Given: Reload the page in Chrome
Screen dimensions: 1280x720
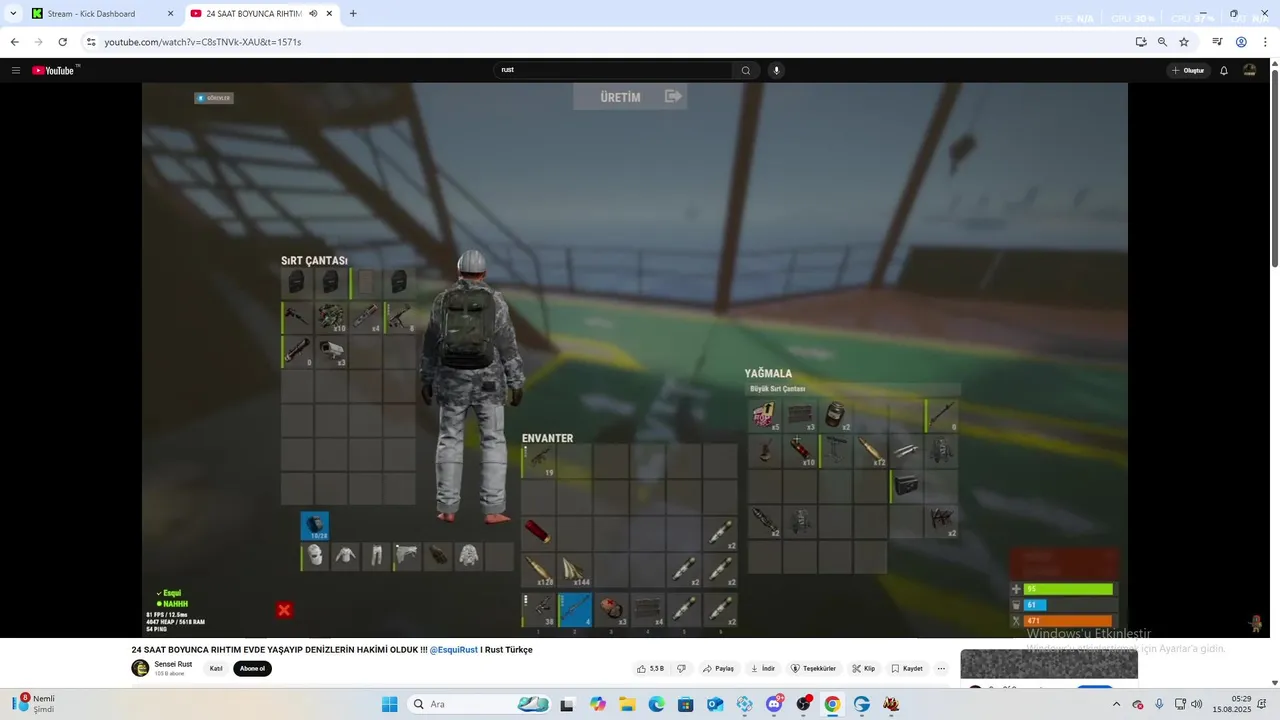Looking at the screenshot, I should pyautogui.click(x=62, y=42).
